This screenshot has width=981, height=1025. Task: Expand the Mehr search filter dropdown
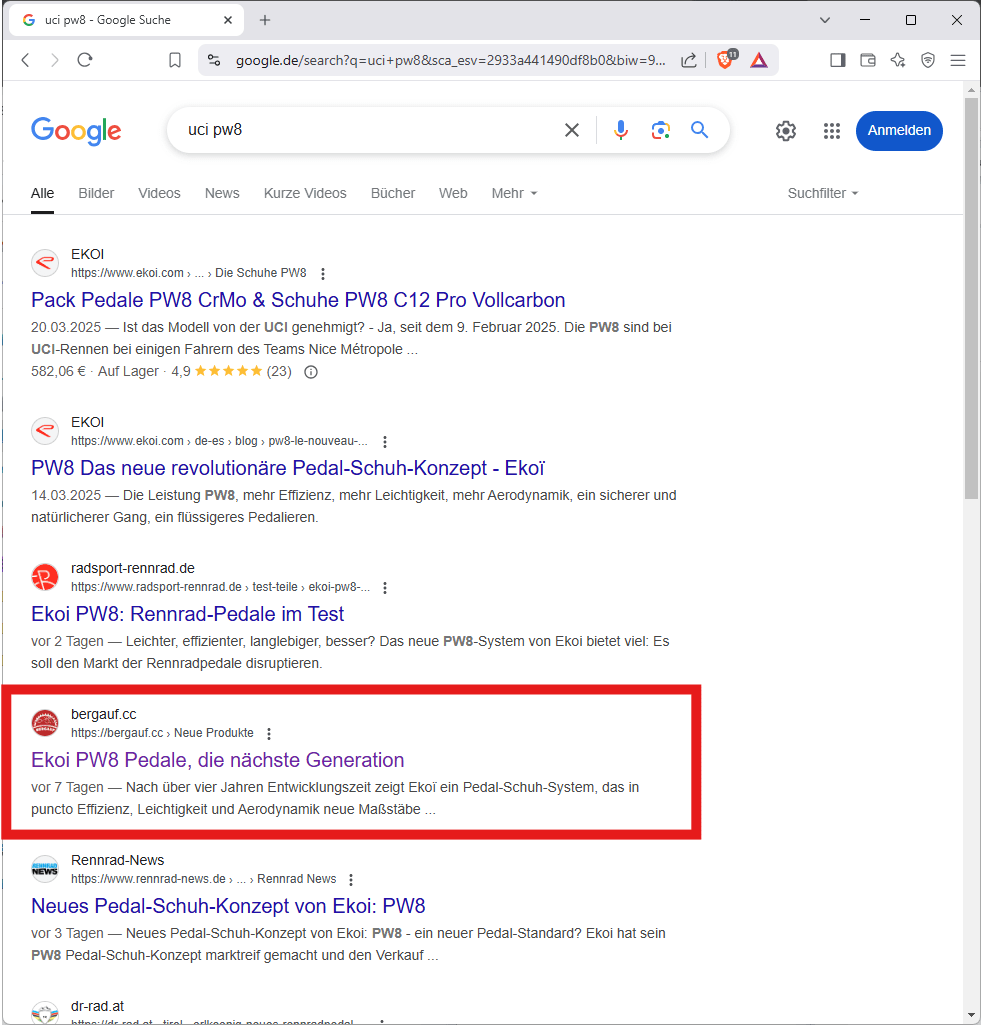tap(514, 193)
